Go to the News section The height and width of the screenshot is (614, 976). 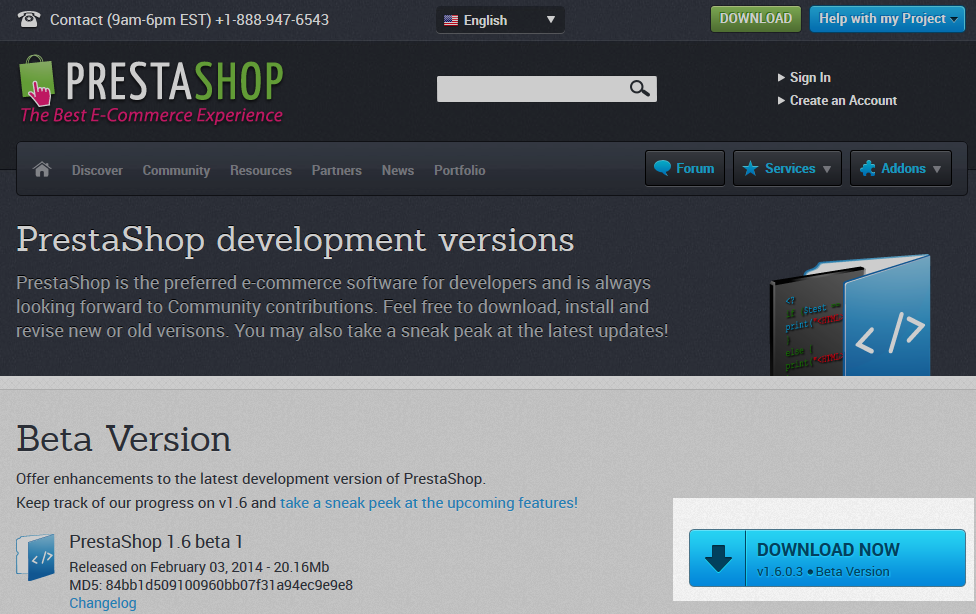[398, 170]
